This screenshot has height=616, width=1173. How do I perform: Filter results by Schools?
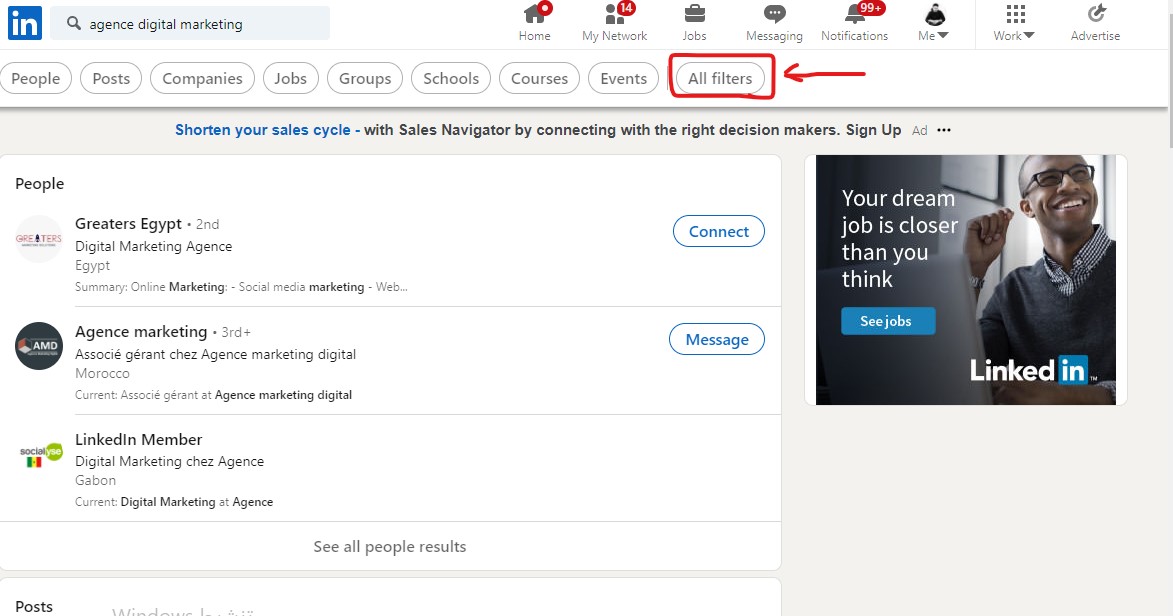pos(451,79)
